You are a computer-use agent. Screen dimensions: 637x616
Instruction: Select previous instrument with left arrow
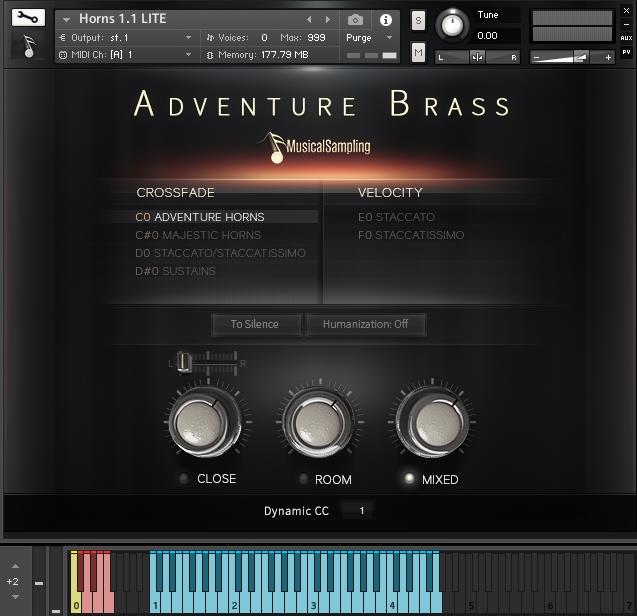[309, 19]
